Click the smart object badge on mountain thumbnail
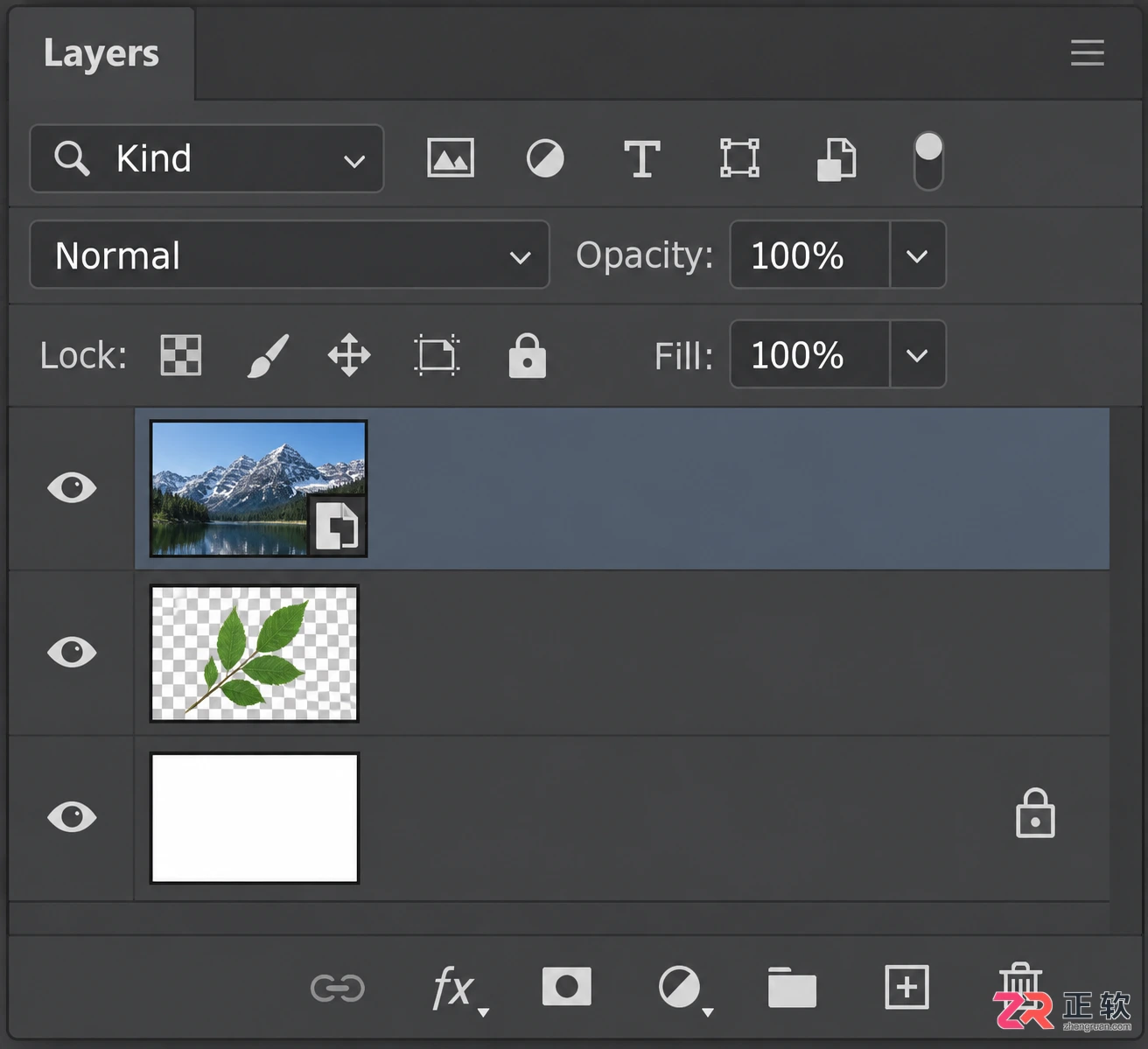This screenshot has width=1148, height=1049. tap(337, 526)
